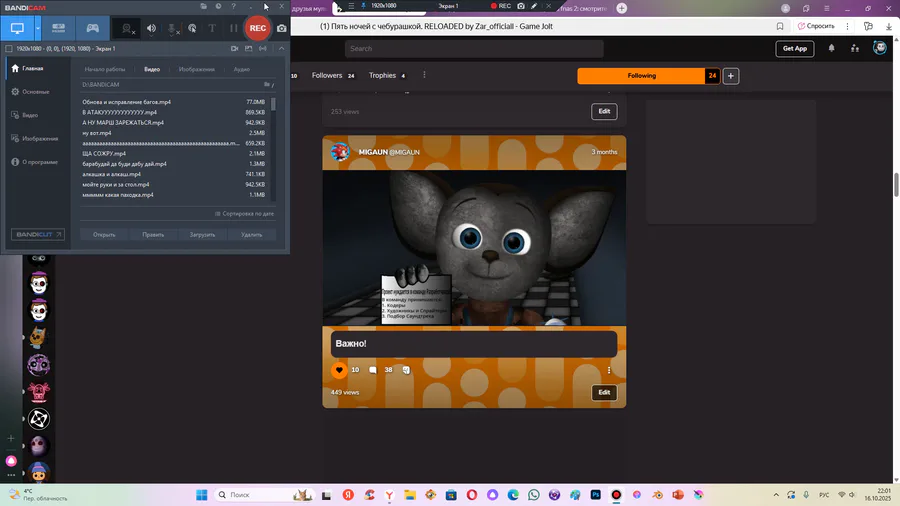Start recording with the red REC button

258,28
